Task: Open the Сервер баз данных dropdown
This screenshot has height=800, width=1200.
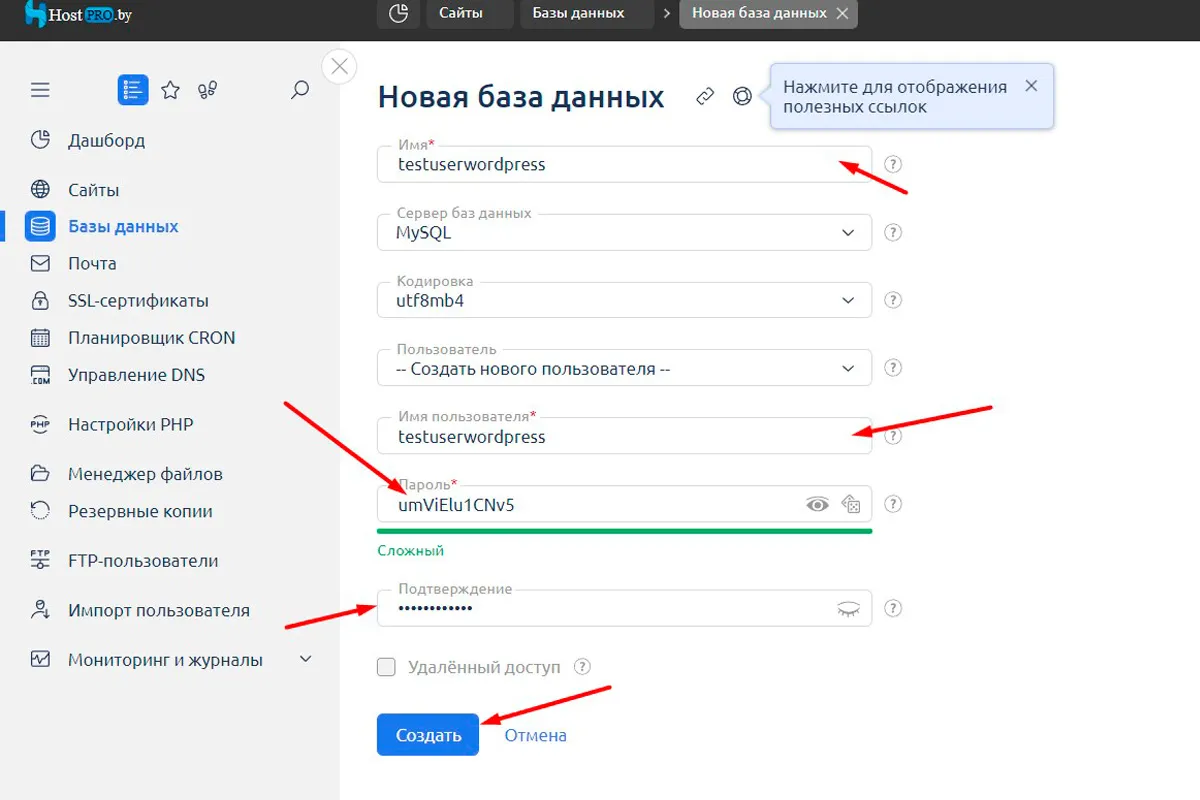Action: 624,233
